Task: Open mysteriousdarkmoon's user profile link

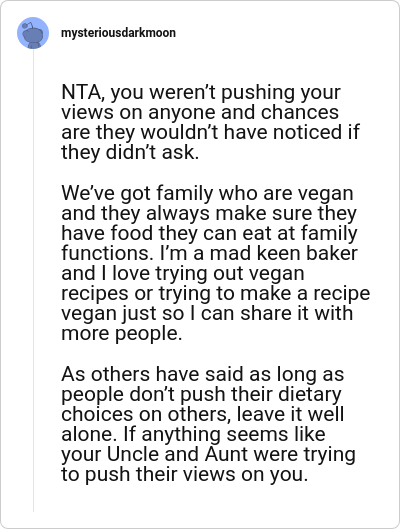Action: coord(118,33)
